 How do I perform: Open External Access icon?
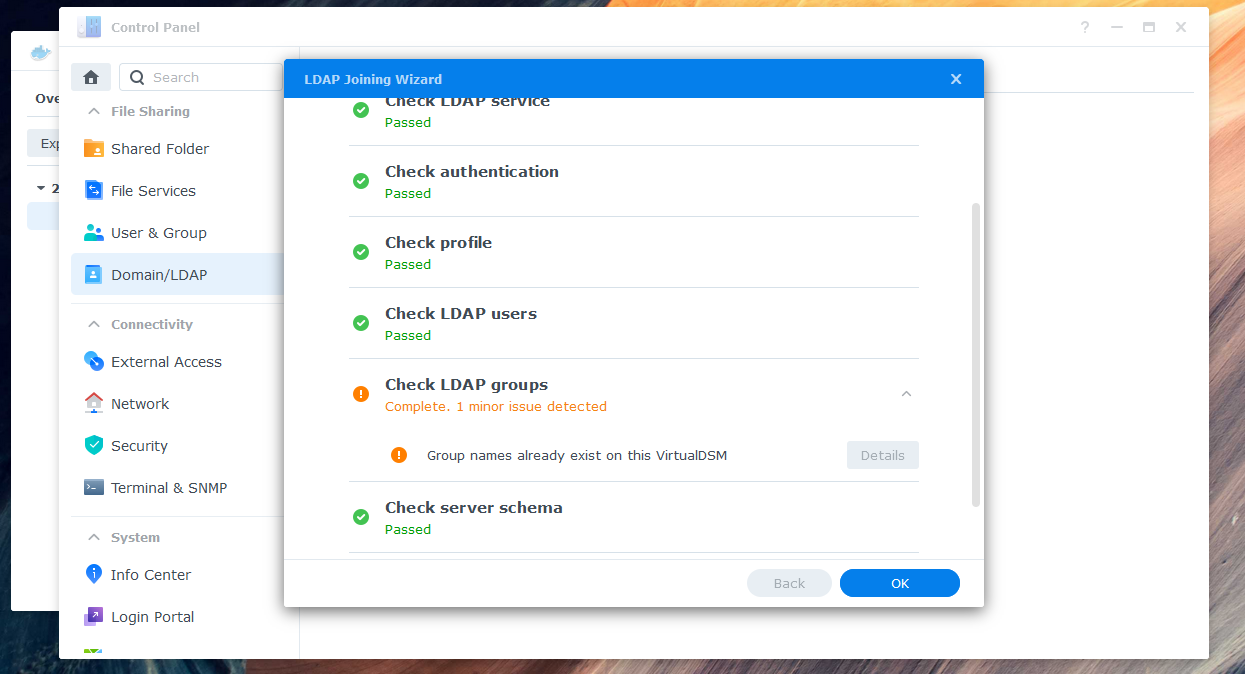[94, 362]
